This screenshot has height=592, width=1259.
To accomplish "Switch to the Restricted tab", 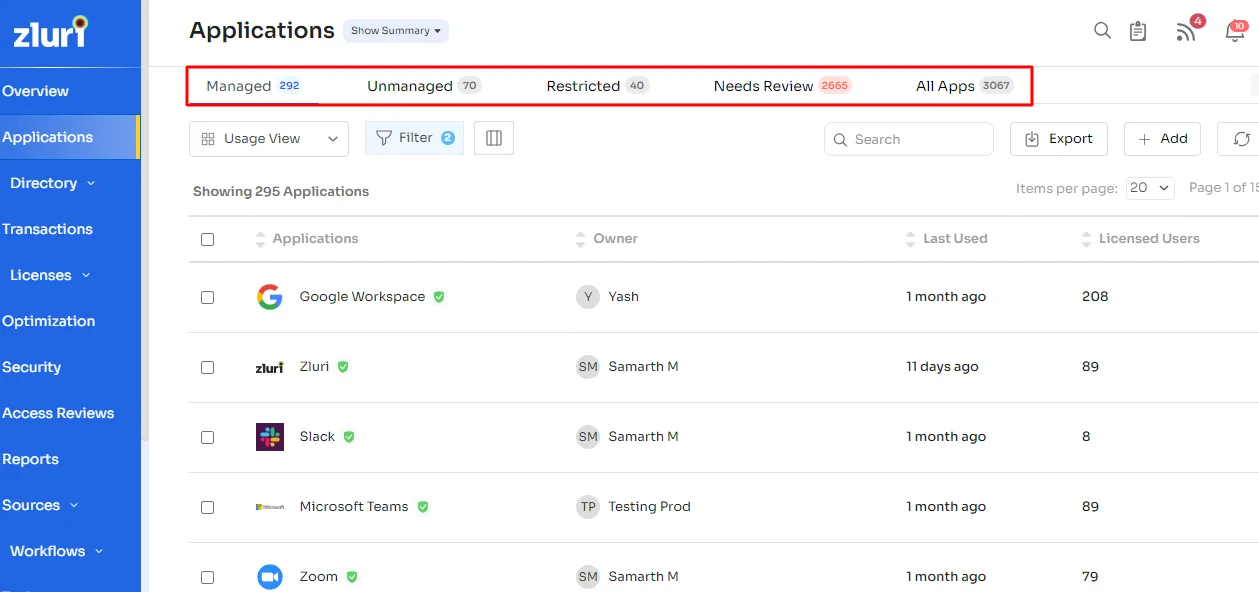I will (x=598, y=86).
